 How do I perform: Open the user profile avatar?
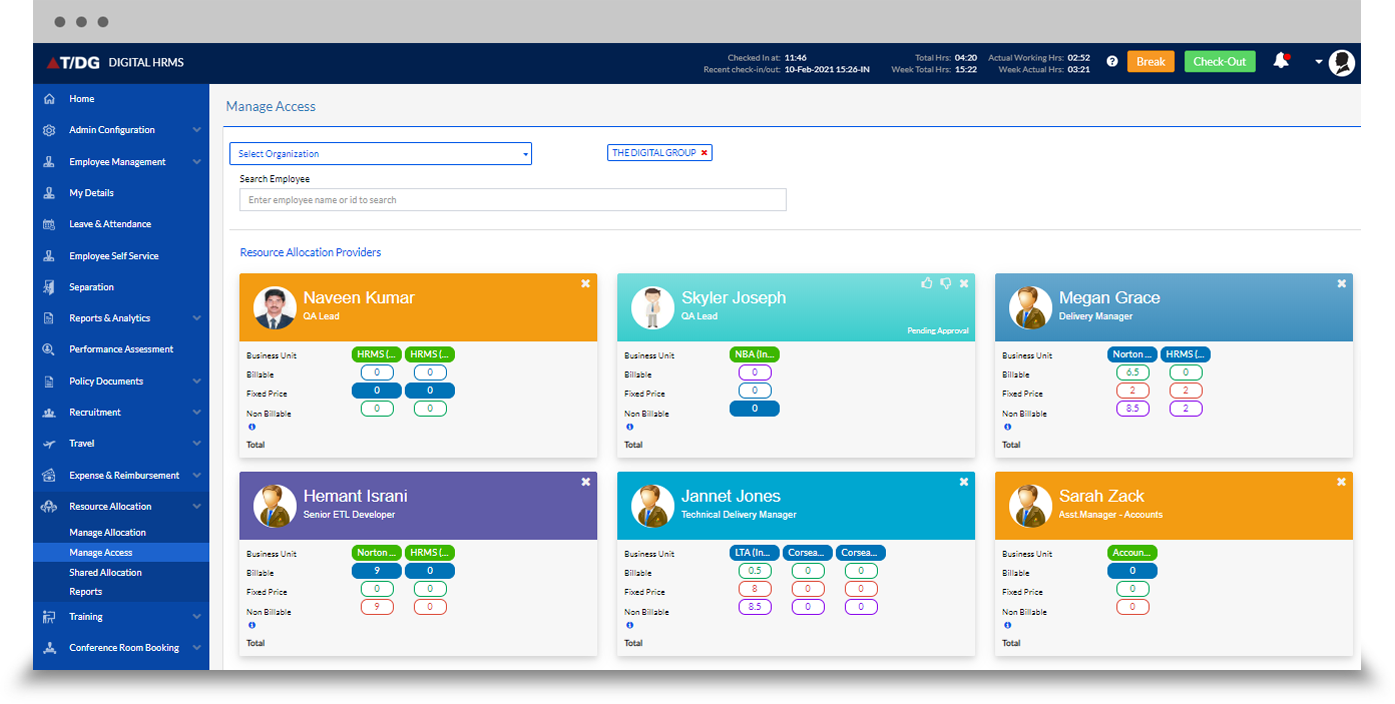point(1342,62)
